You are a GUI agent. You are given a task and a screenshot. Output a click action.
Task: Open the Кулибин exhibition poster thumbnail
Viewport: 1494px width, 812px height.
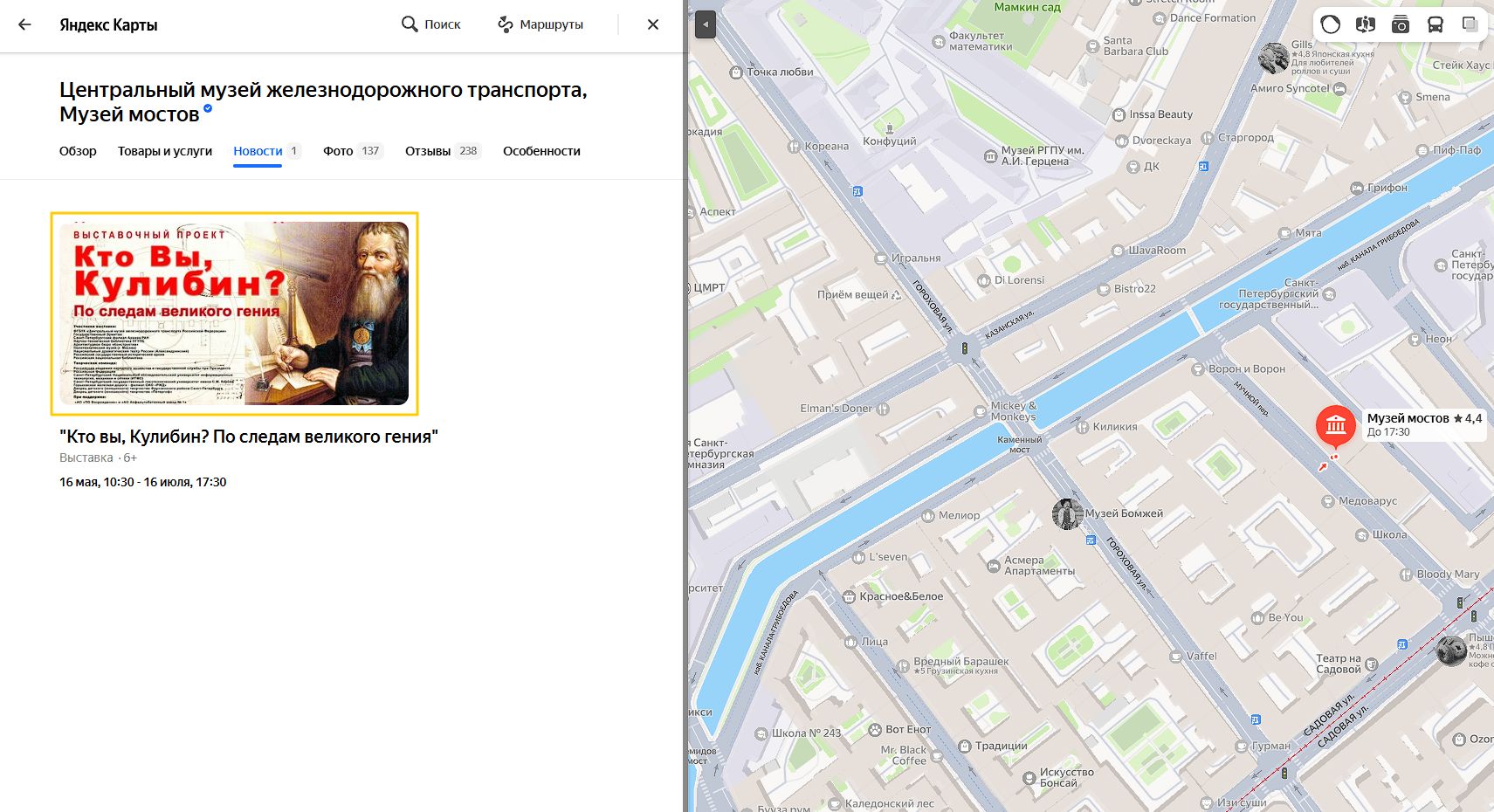(x=235, y=313)
